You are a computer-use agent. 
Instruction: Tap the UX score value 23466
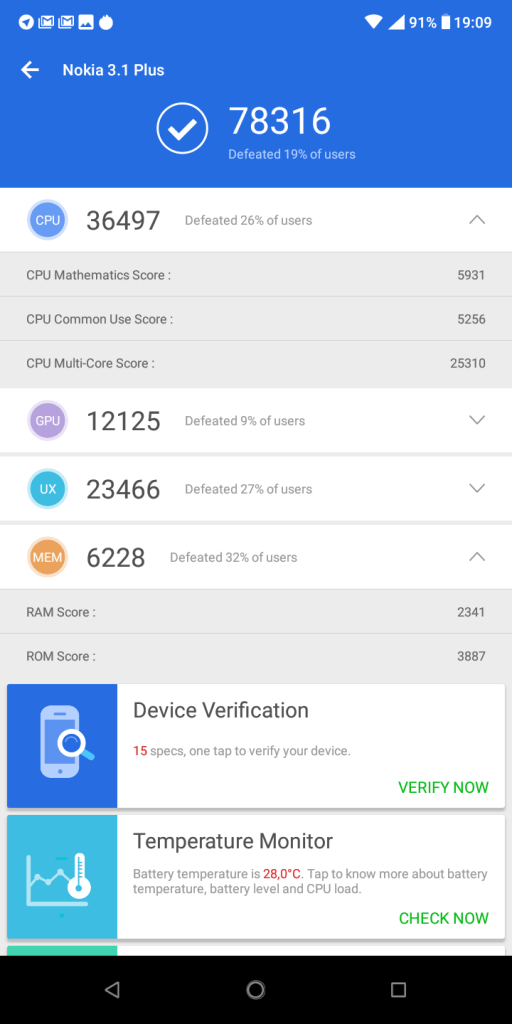click(123, 489)
